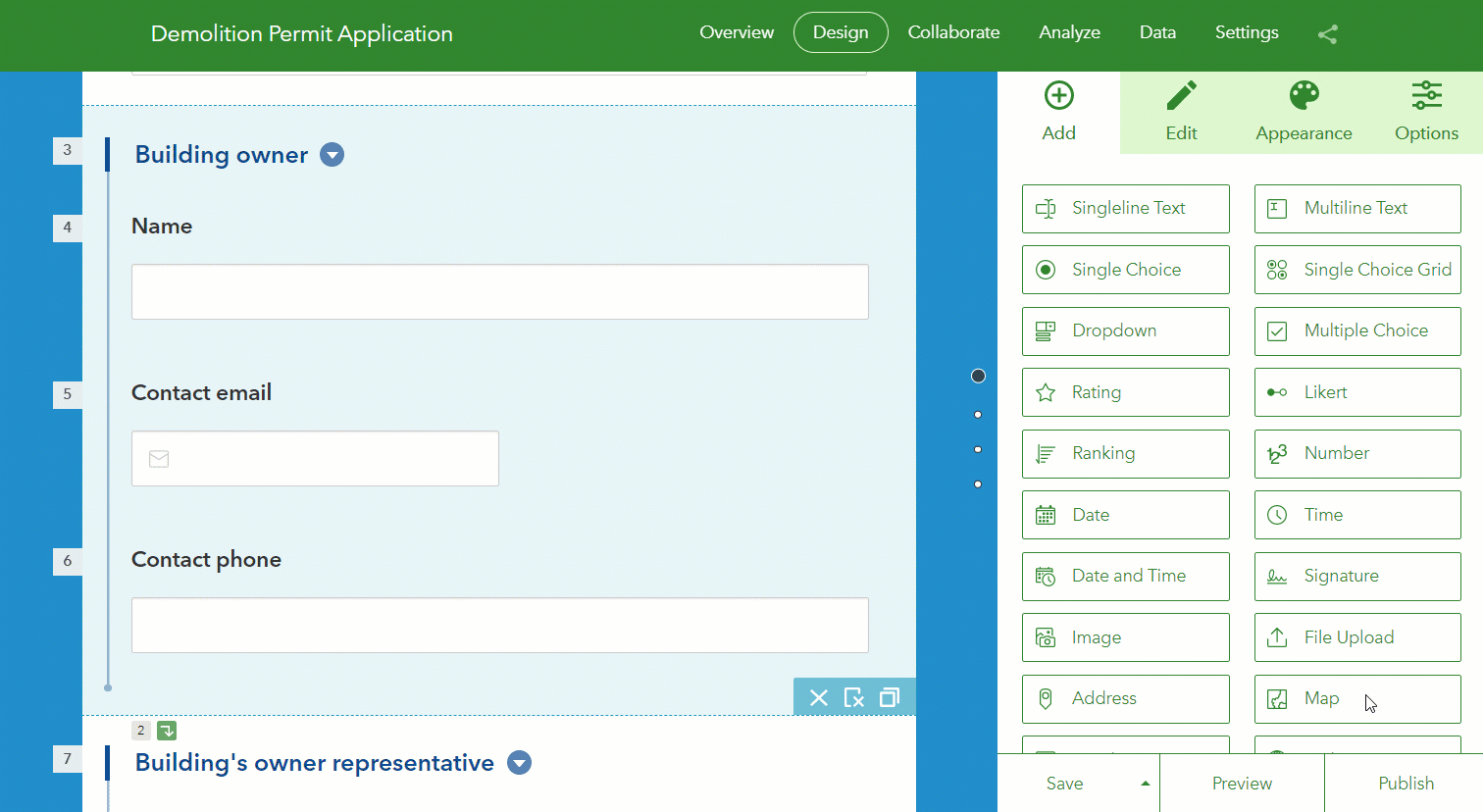Go to the Overview tab

point(737,32)
